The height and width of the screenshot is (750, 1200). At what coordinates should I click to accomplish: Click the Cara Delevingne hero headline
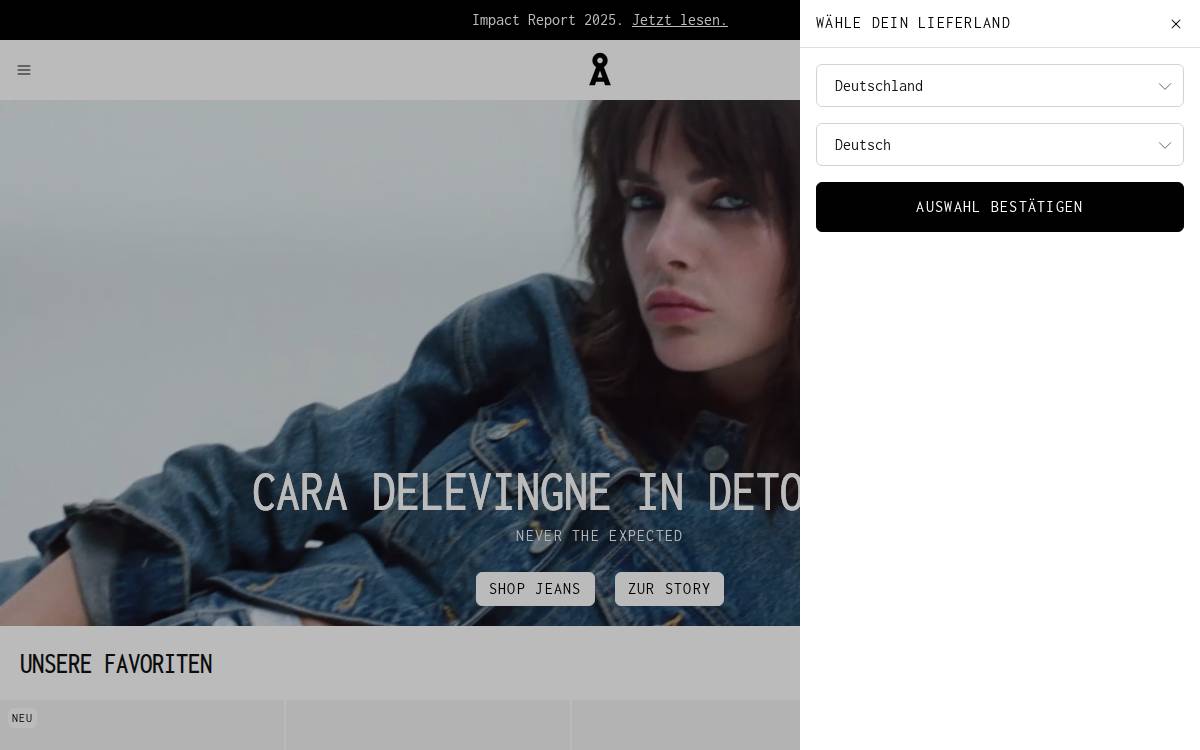point(526,492)
